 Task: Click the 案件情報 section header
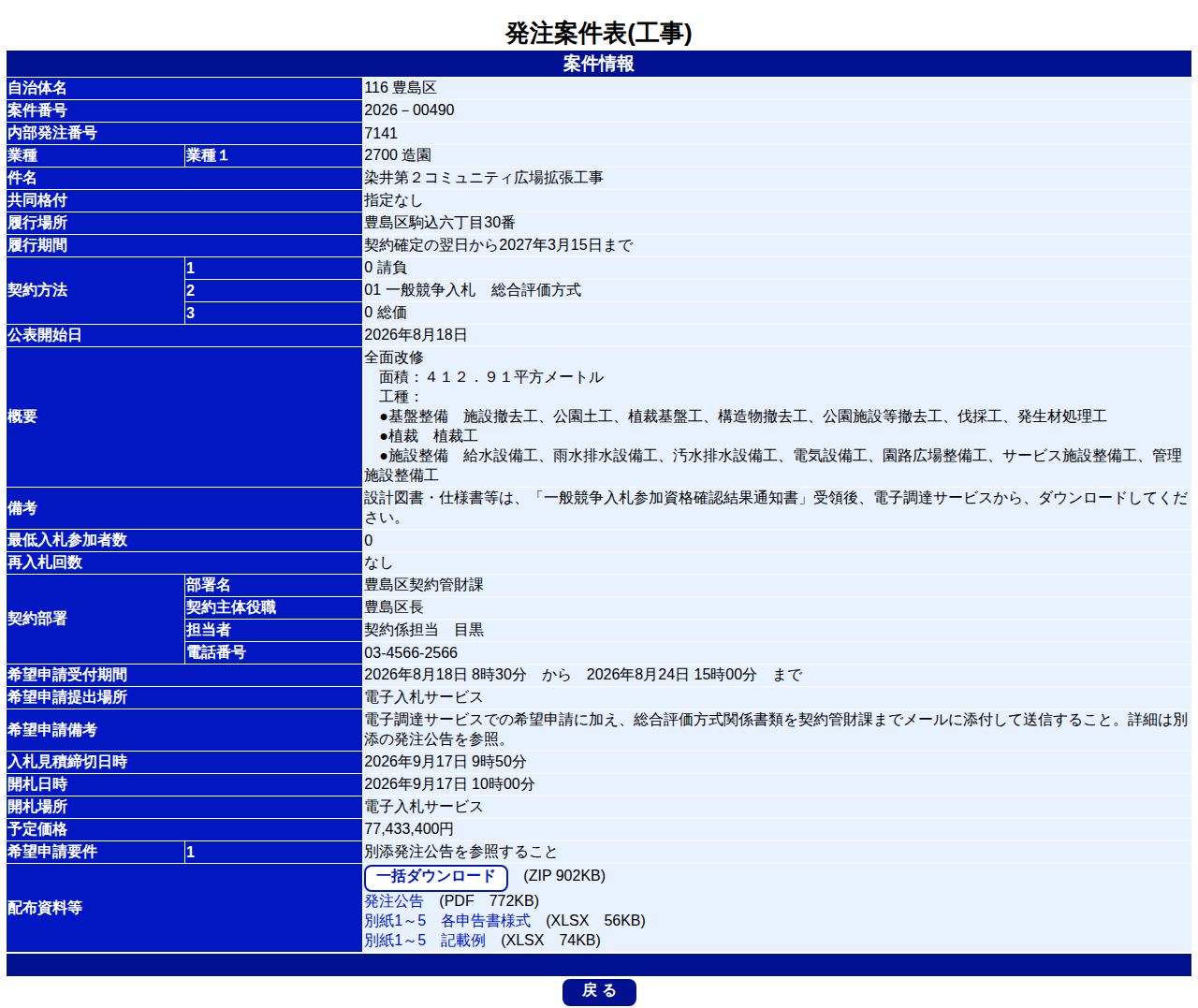pos(599,64)
